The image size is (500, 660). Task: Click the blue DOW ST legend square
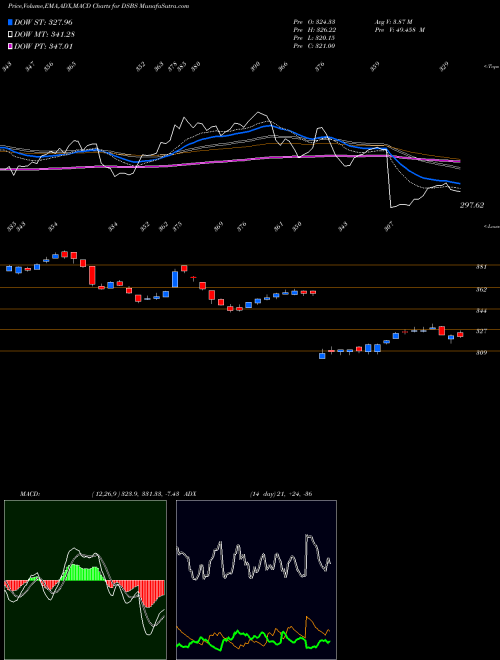coord(10,22)
